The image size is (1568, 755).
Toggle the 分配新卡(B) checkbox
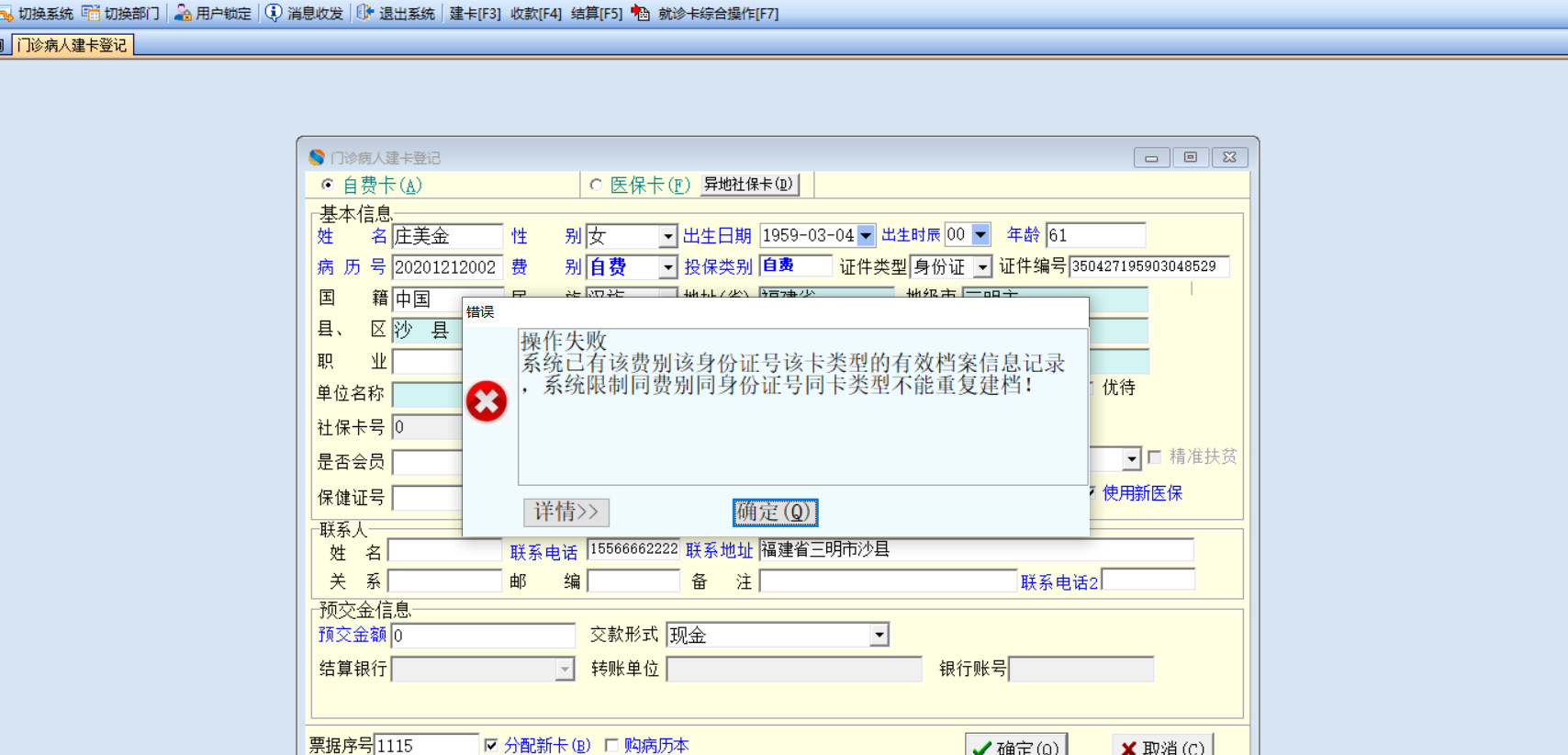(x=491, y=745)
